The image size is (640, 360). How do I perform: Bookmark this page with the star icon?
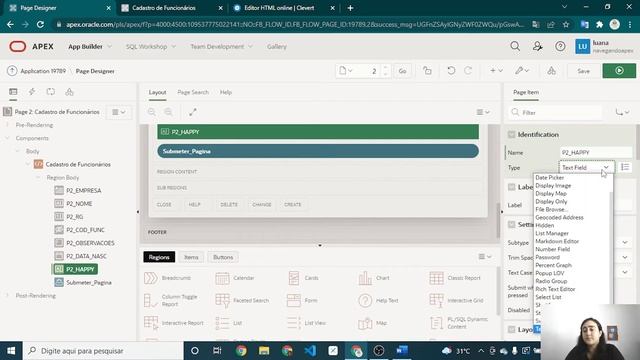click(566, 24)
